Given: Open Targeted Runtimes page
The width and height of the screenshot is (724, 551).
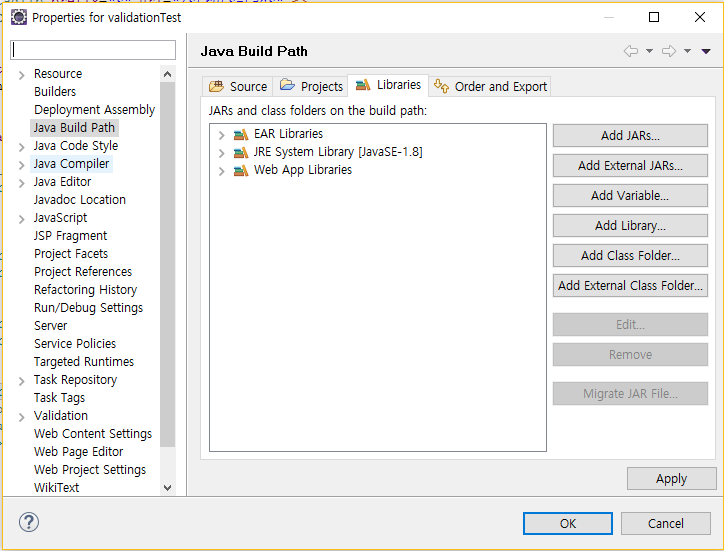Looking at the screenshot, I should (84, 362).
